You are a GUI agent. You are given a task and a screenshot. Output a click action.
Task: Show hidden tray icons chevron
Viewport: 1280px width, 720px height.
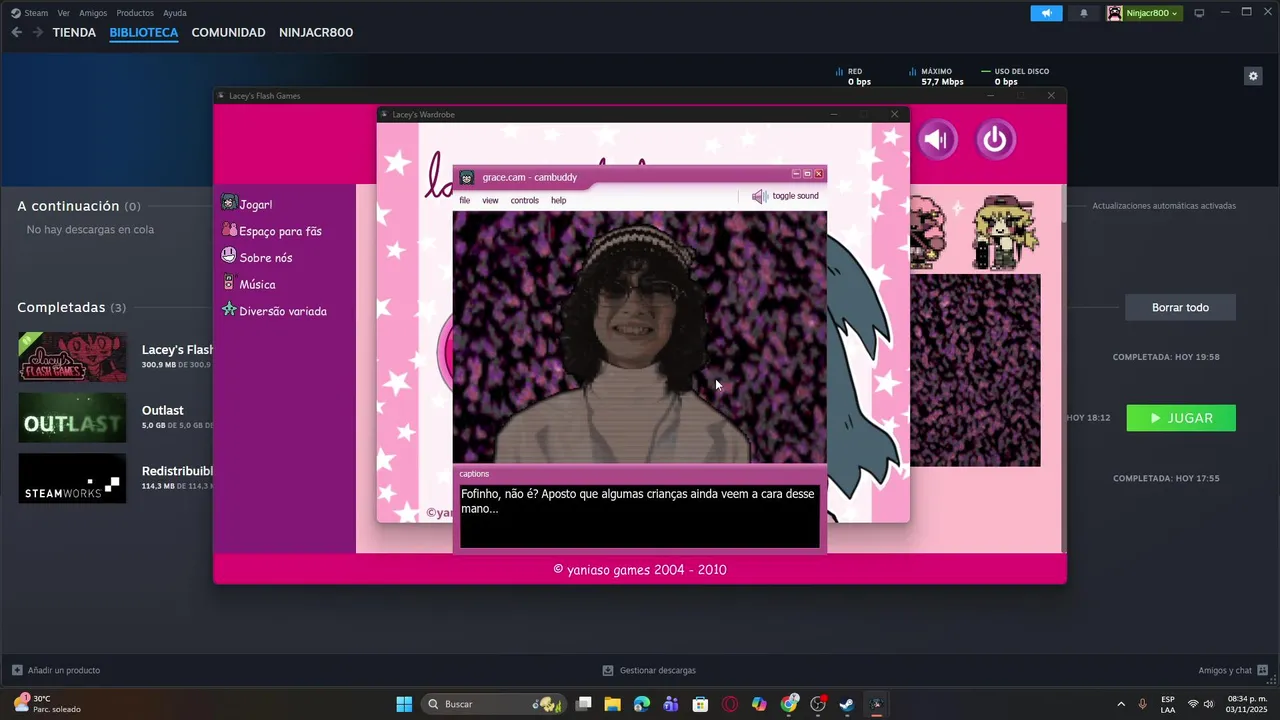[1120, 704]
